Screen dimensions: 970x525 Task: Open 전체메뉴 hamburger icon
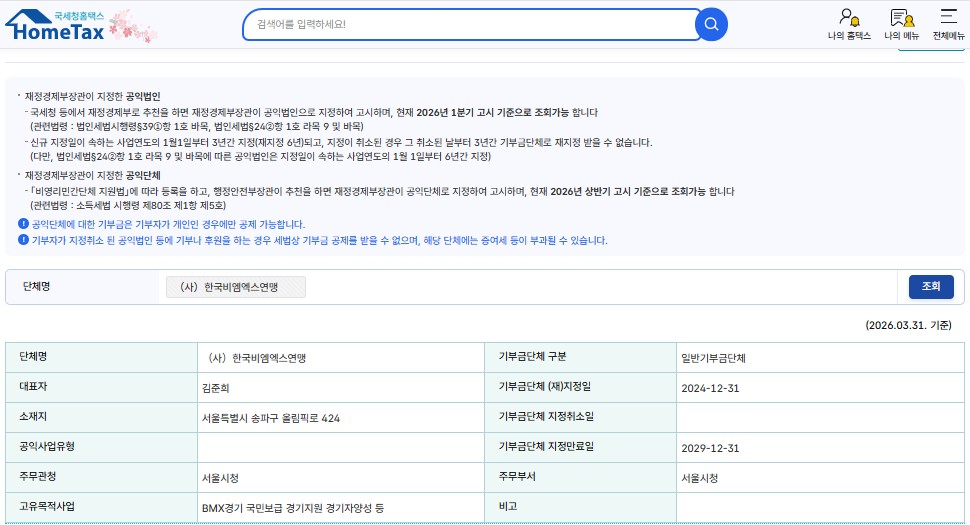948,24
